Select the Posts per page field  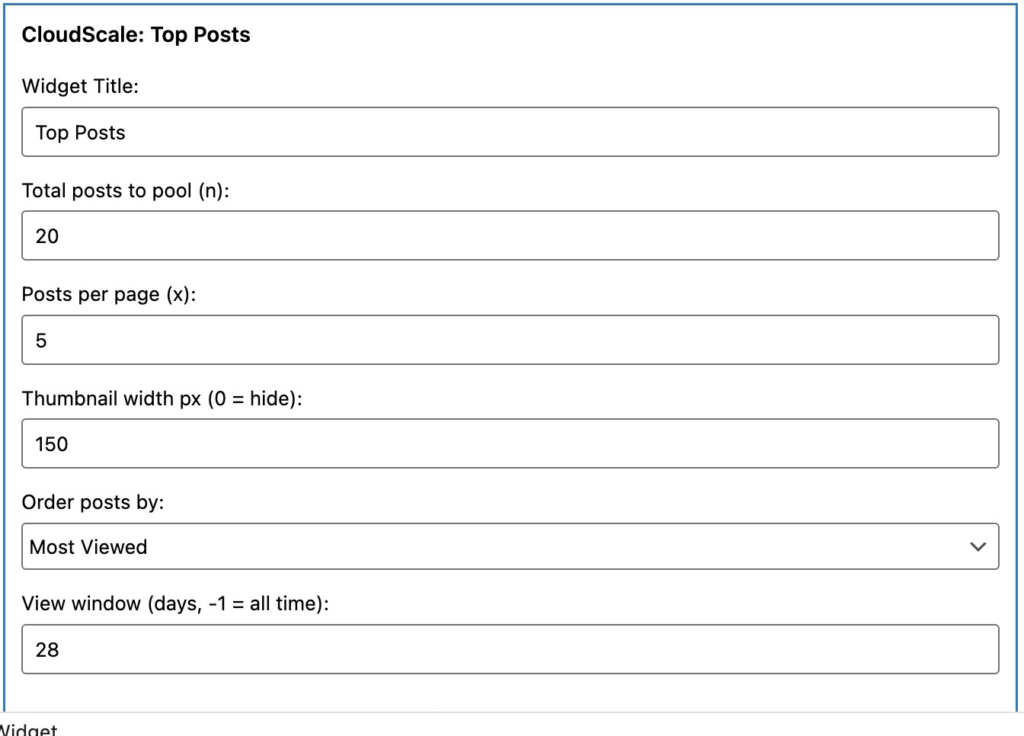click(510, 340)
